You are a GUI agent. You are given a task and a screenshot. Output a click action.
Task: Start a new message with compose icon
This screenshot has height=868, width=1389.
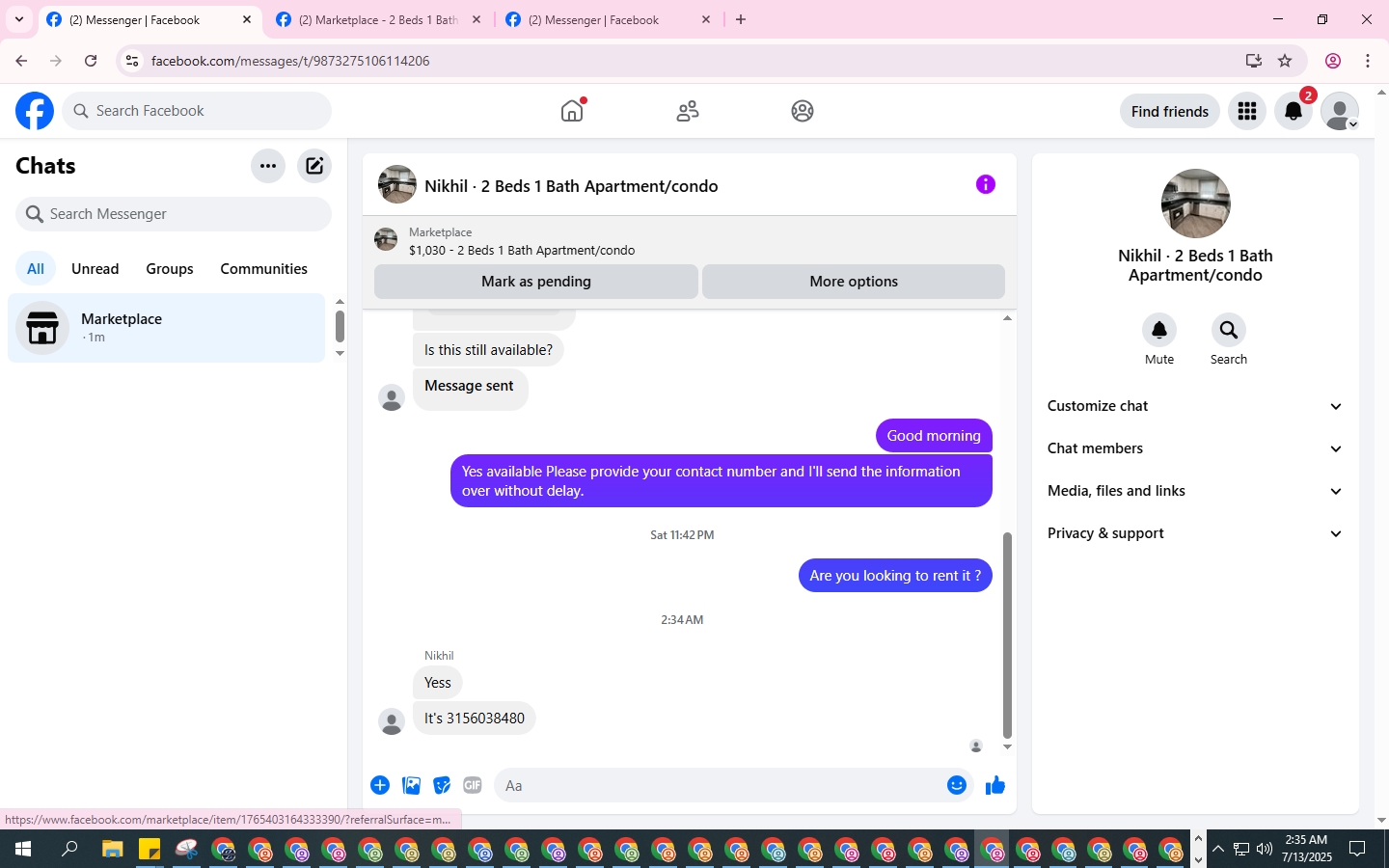pyautogui.click(x=314, y=166)
